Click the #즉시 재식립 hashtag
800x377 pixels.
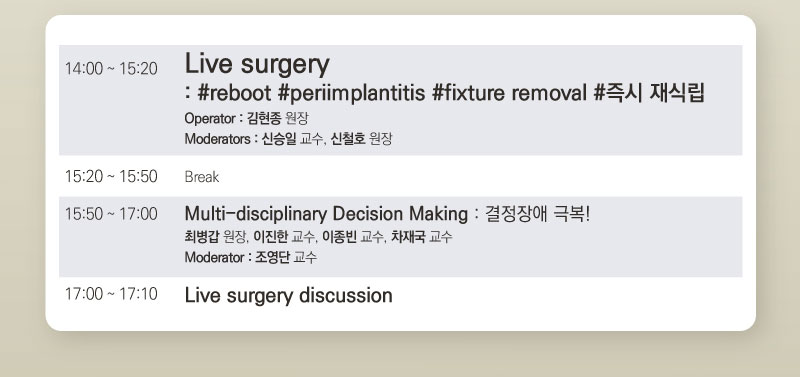(649, 93)
